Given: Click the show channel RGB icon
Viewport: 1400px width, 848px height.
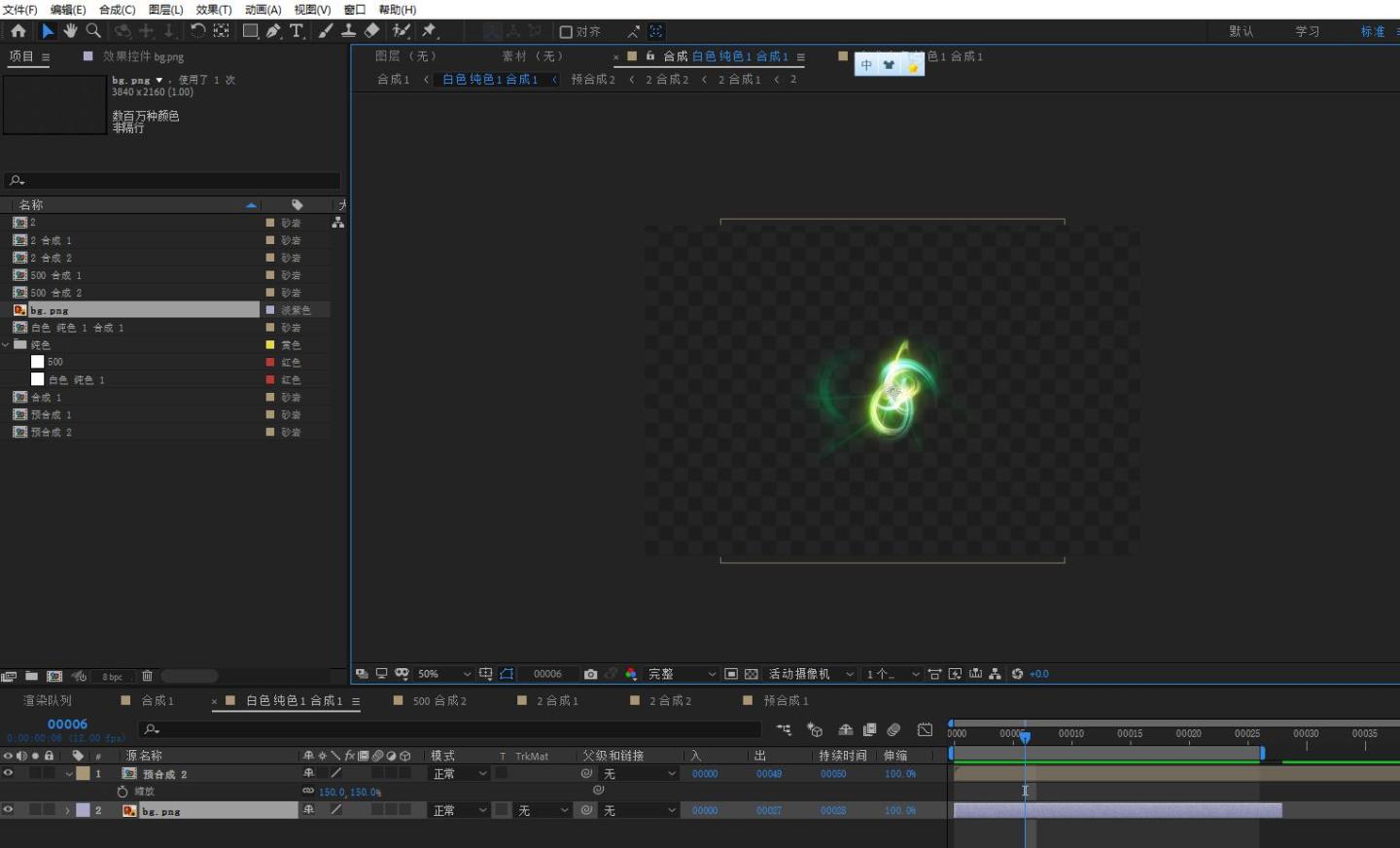Looking at the screenshot, I should tap(631, 674).
